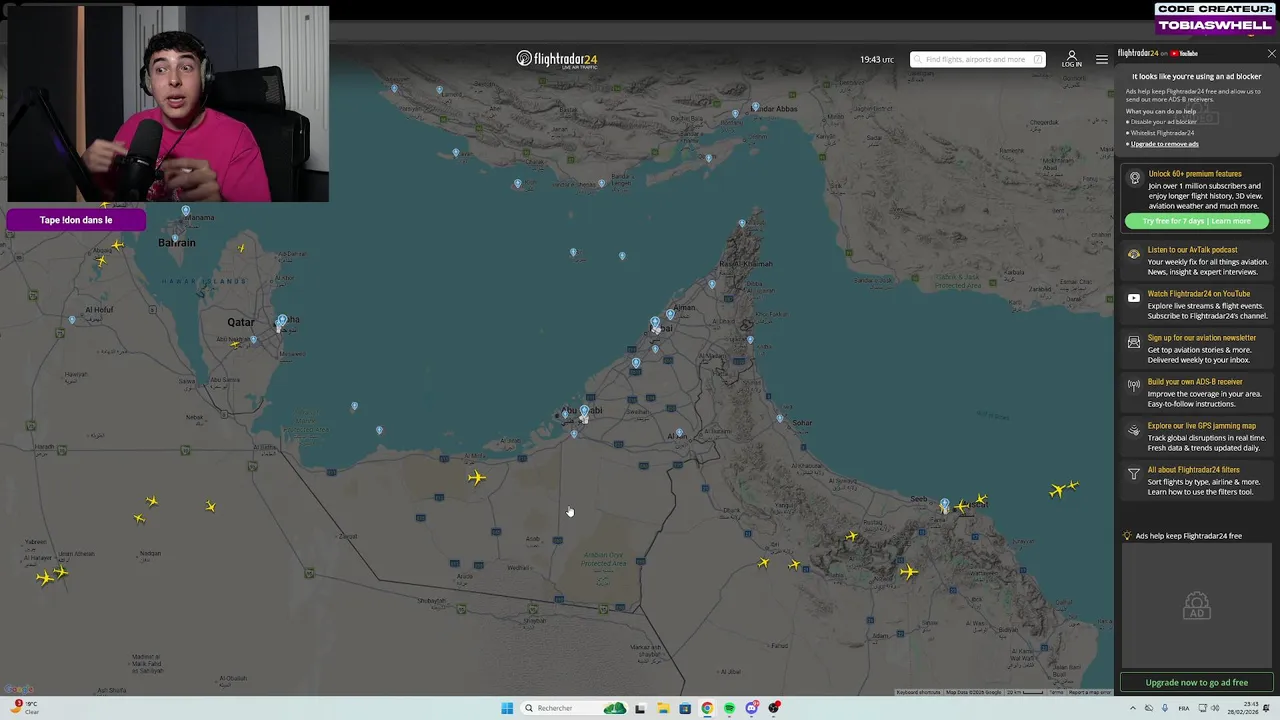The width and height of the screenshot is (1280, 720).
Task: Open Listen to our AvTalk podcast
Action: [1192, 250]
